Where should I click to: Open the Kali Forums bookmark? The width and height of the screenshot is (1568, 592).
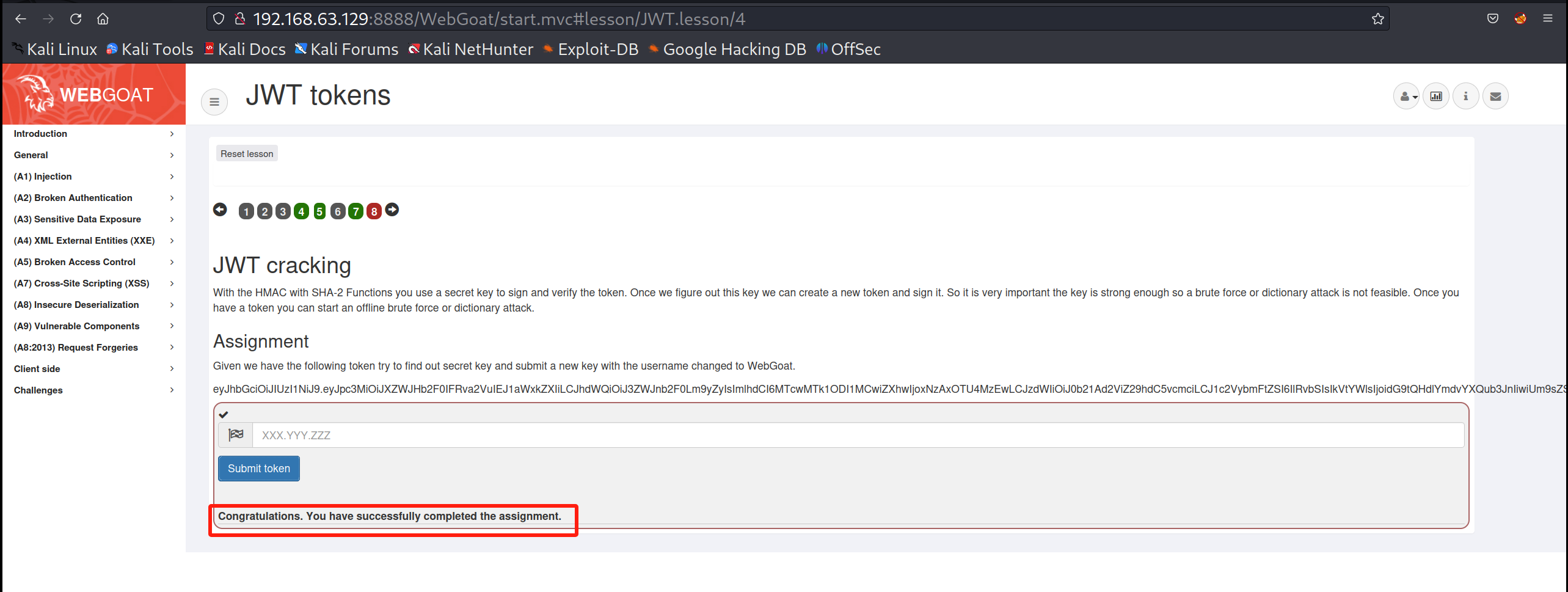[346, 49]
